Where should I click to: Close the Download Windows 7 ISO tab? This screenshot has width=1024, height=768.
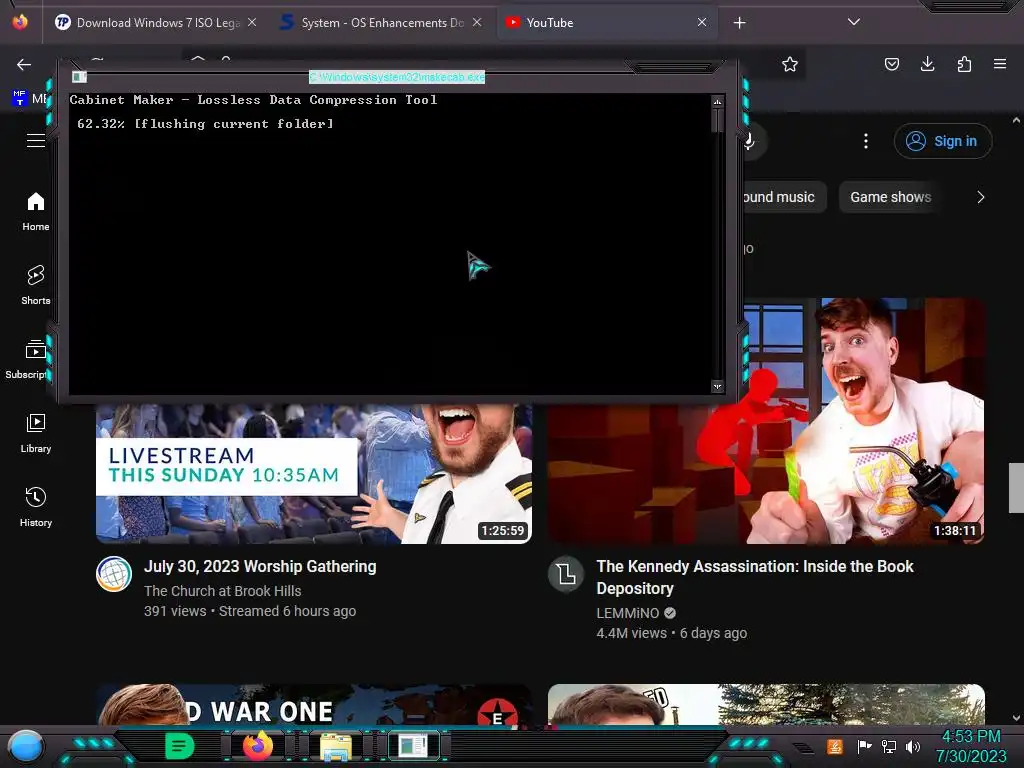pyautogui.click(x=252, y=23)
